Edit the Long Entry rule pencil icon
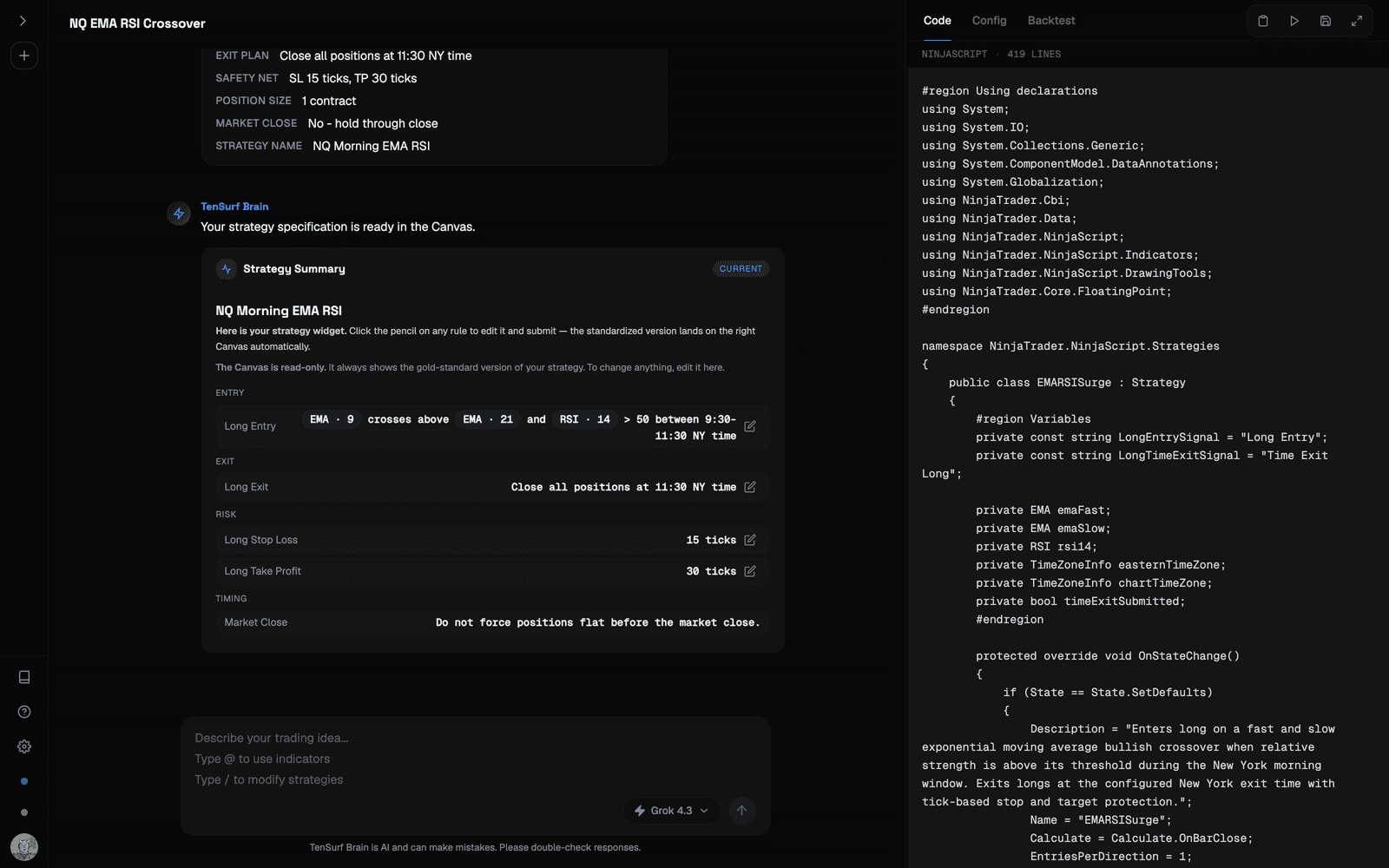The width and height of the screenshot is (1389, 868). (750, 426)
